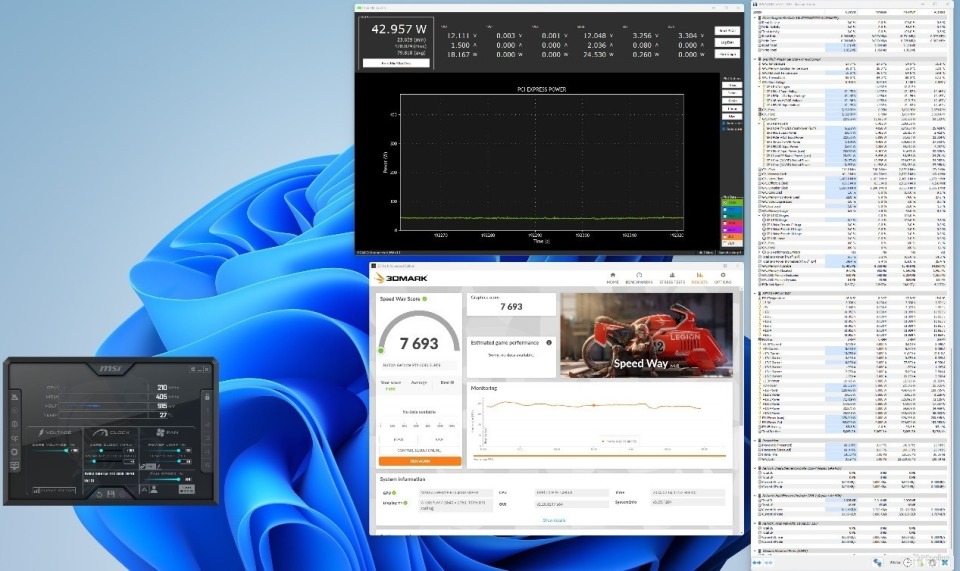
Task: Click the 3DMark logo
Action: [x=401, y=278]
